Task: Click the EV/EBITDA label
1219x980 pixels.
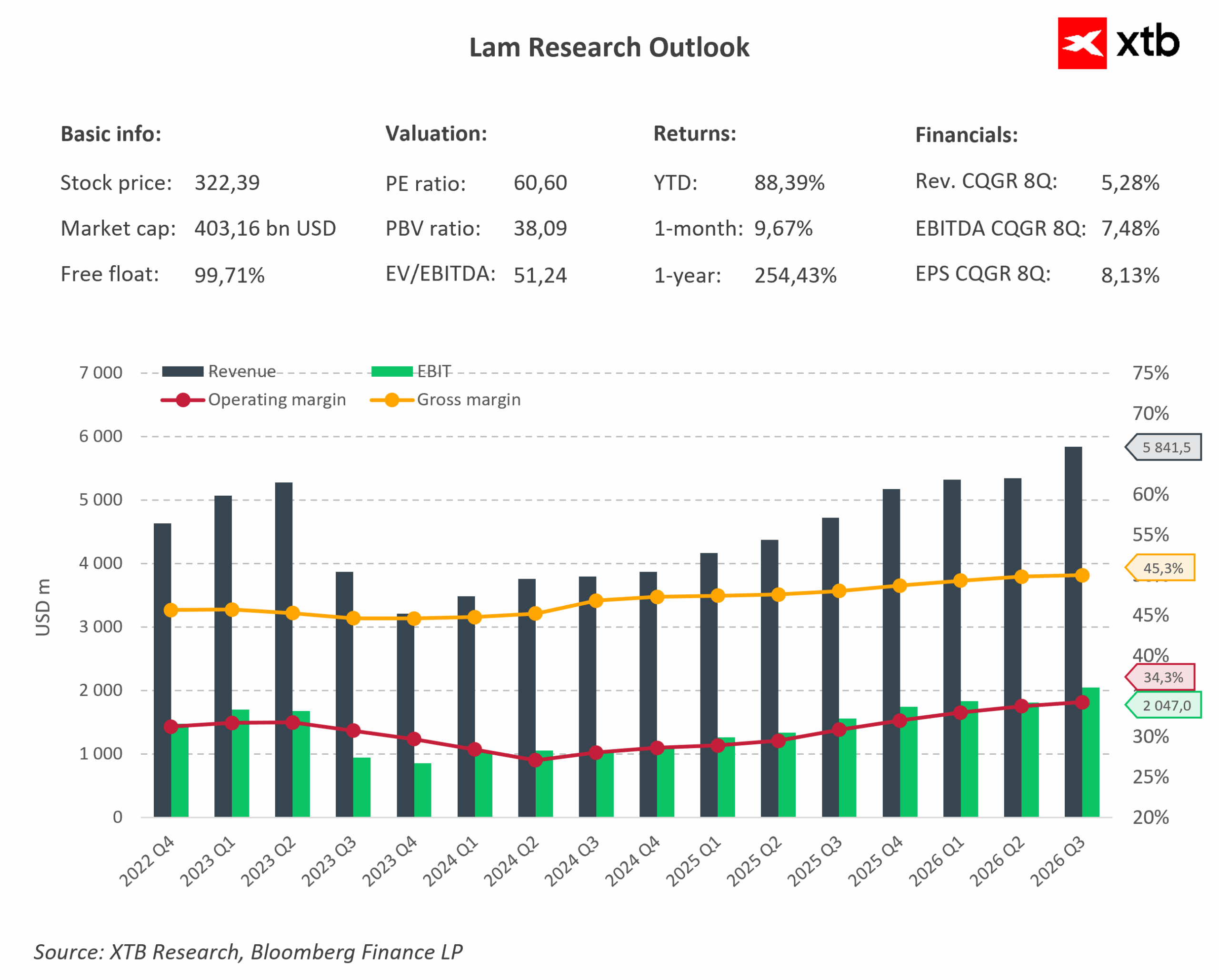Action: (x=440, y=274)
